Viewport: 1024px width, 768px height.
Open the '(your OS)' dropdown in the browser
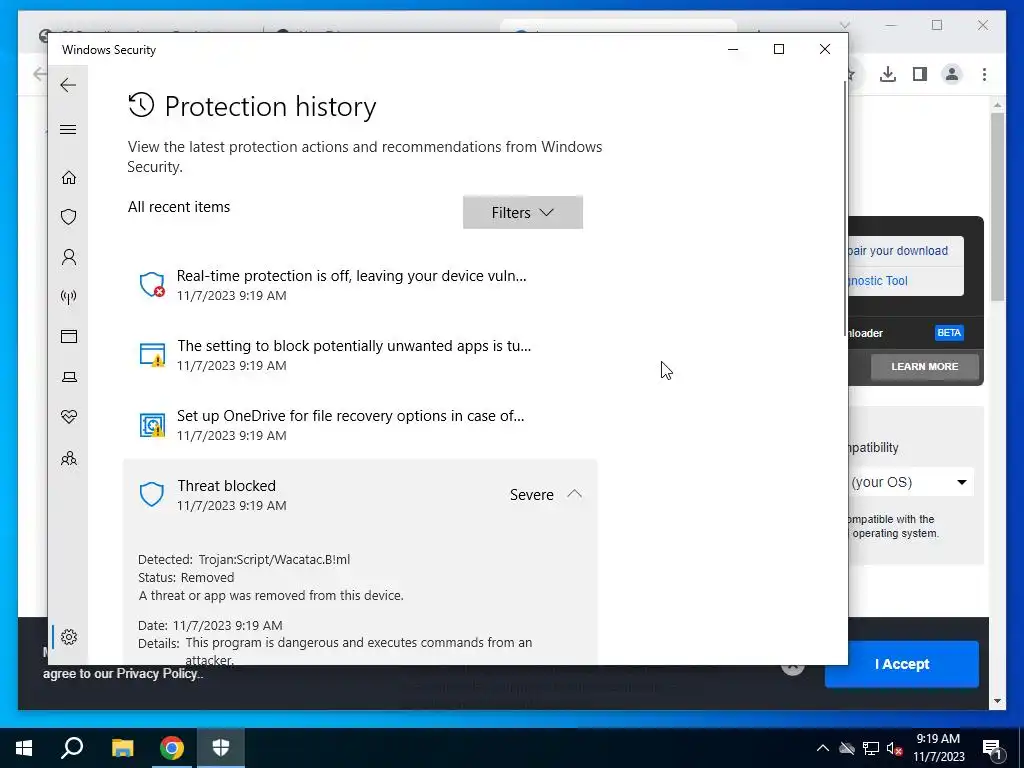(x=911, y=483)
